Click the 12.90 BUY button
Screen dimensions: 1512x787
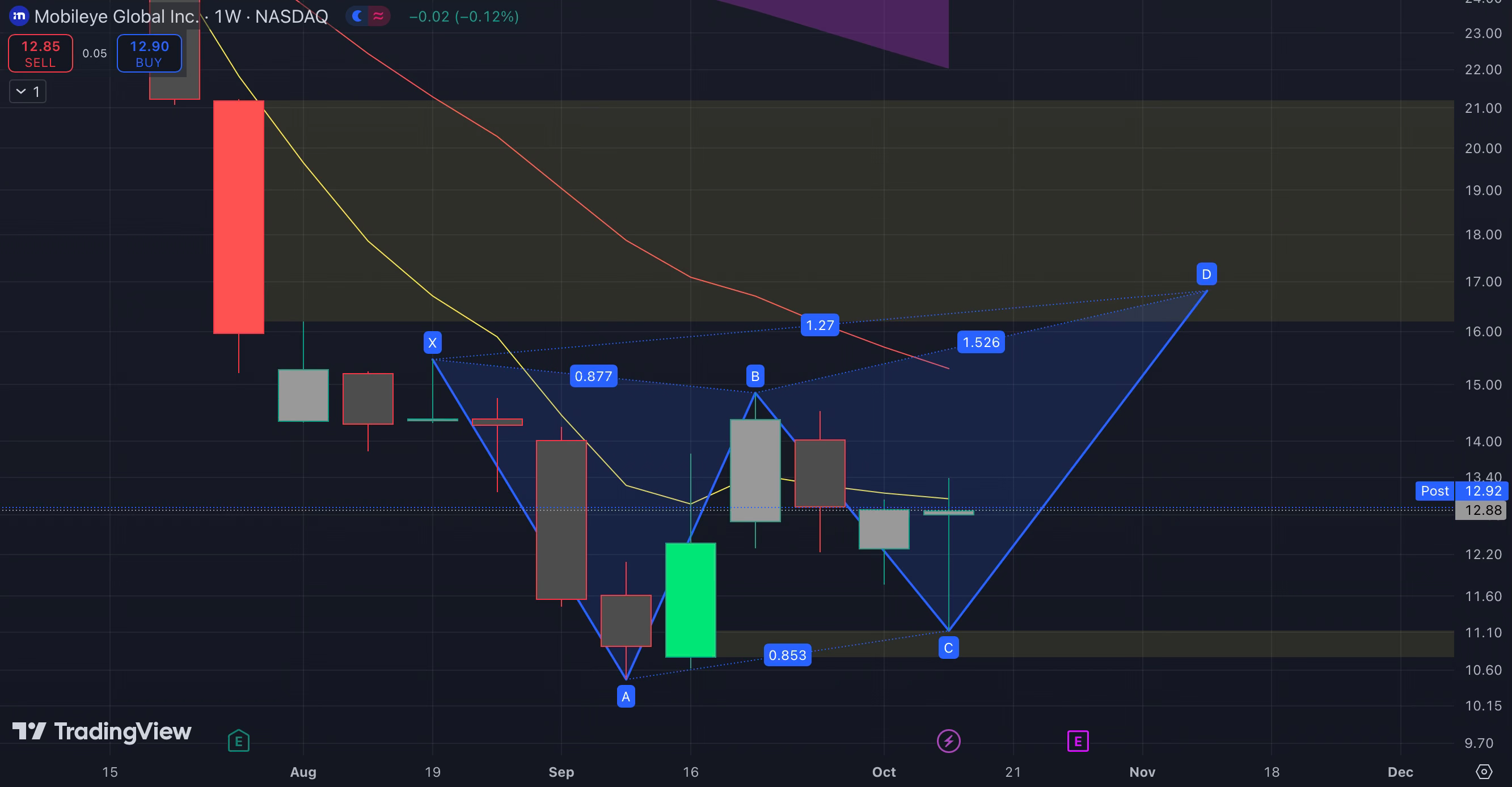(x=149, y=53)
